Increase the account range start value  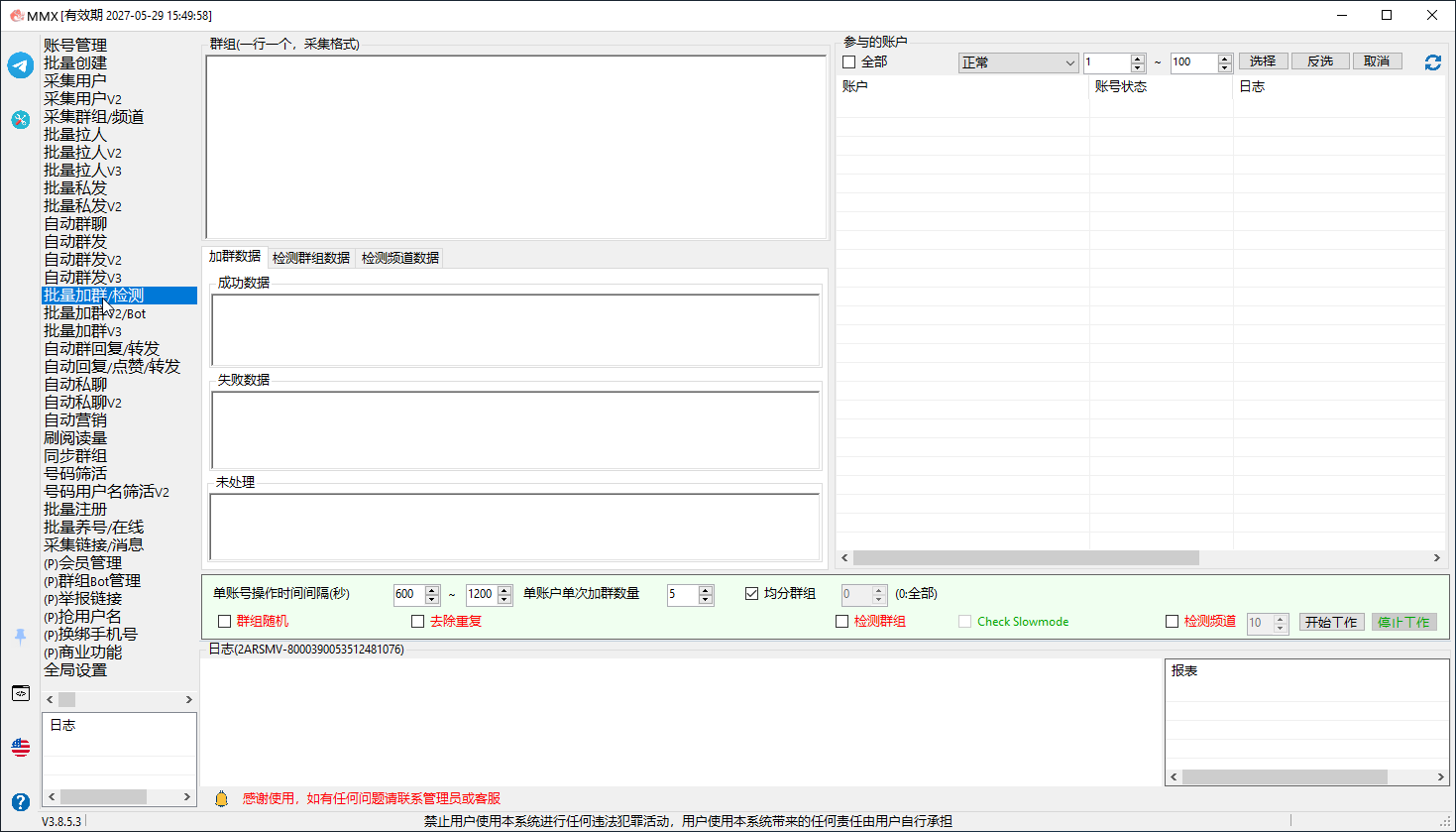click(1138, 58)
